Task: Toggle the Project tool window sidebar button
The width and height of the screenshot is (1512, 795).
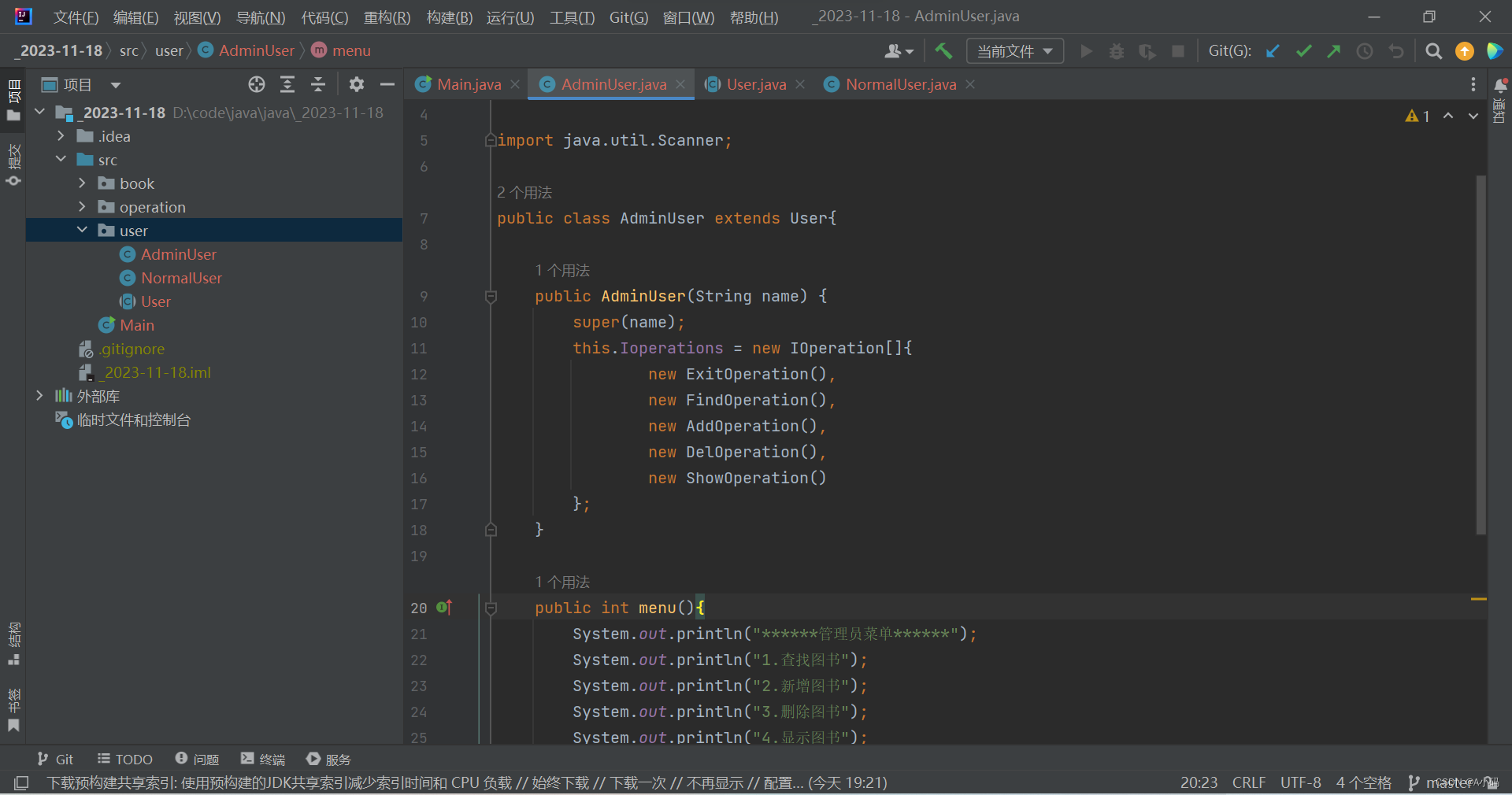Action: [13, 100]
